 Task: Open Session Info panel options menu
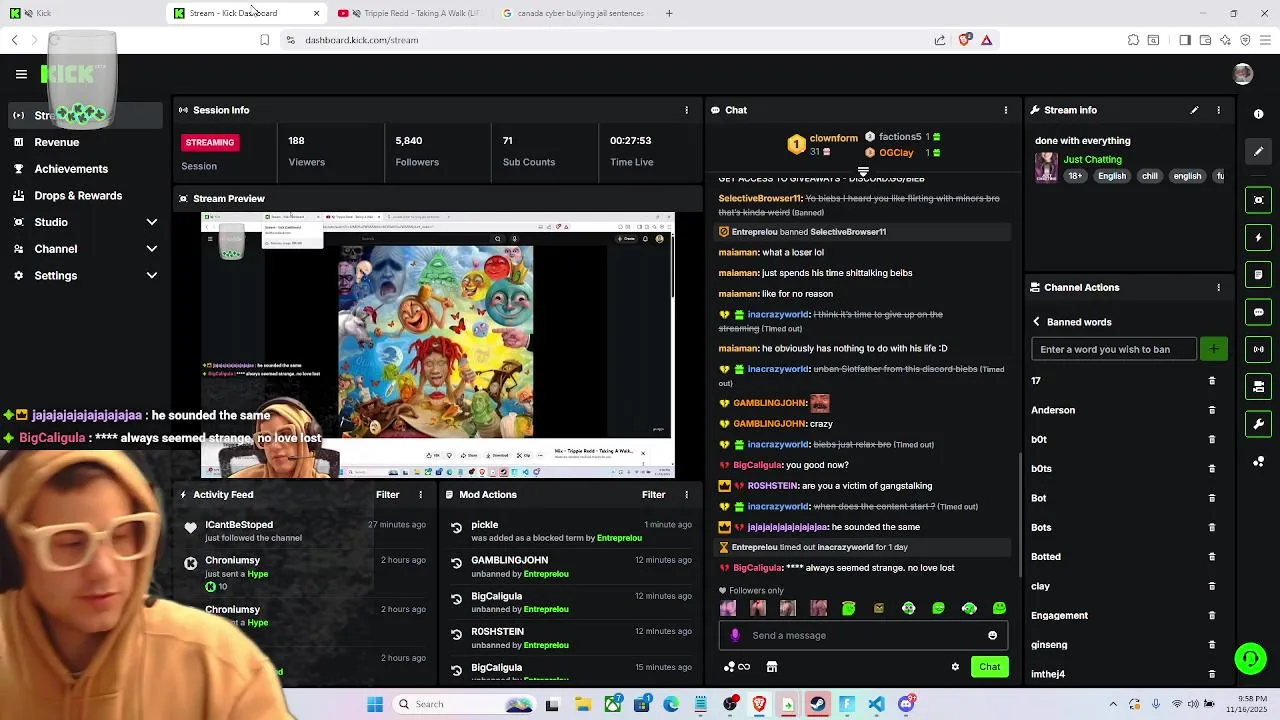686,110
